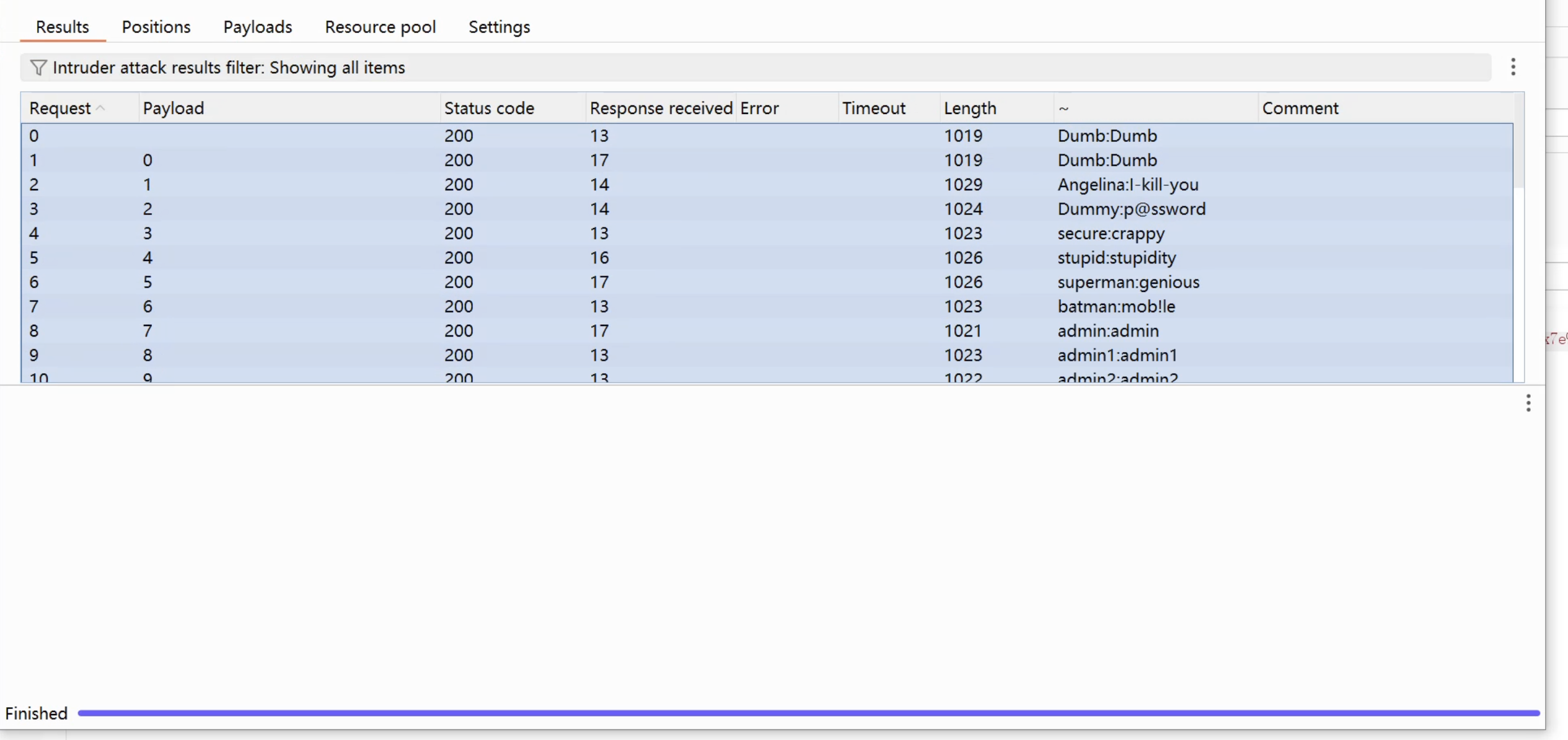Screen dimensions: 1568x740
Task: Sort by the Length column header
Action: [970, 108]
